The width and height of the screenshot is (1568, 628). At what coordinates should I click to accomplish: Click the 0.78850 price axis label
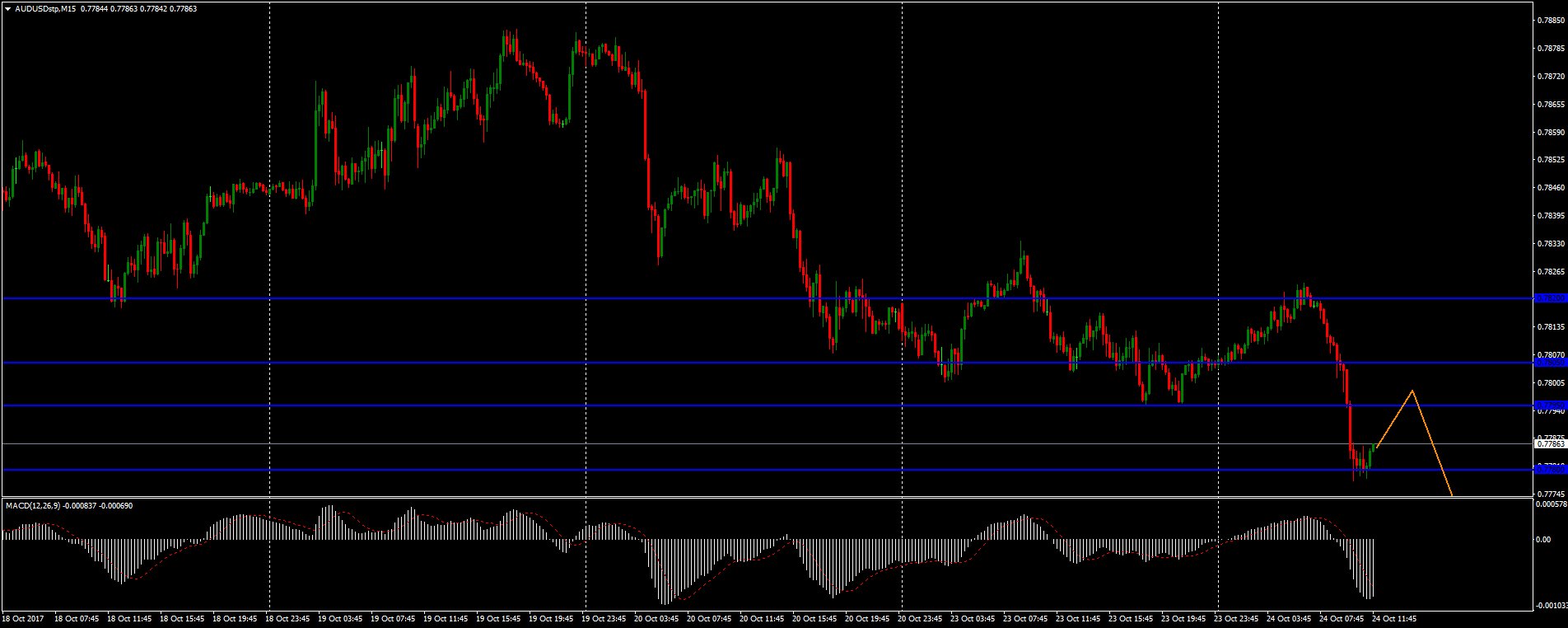click(1551, 21)
